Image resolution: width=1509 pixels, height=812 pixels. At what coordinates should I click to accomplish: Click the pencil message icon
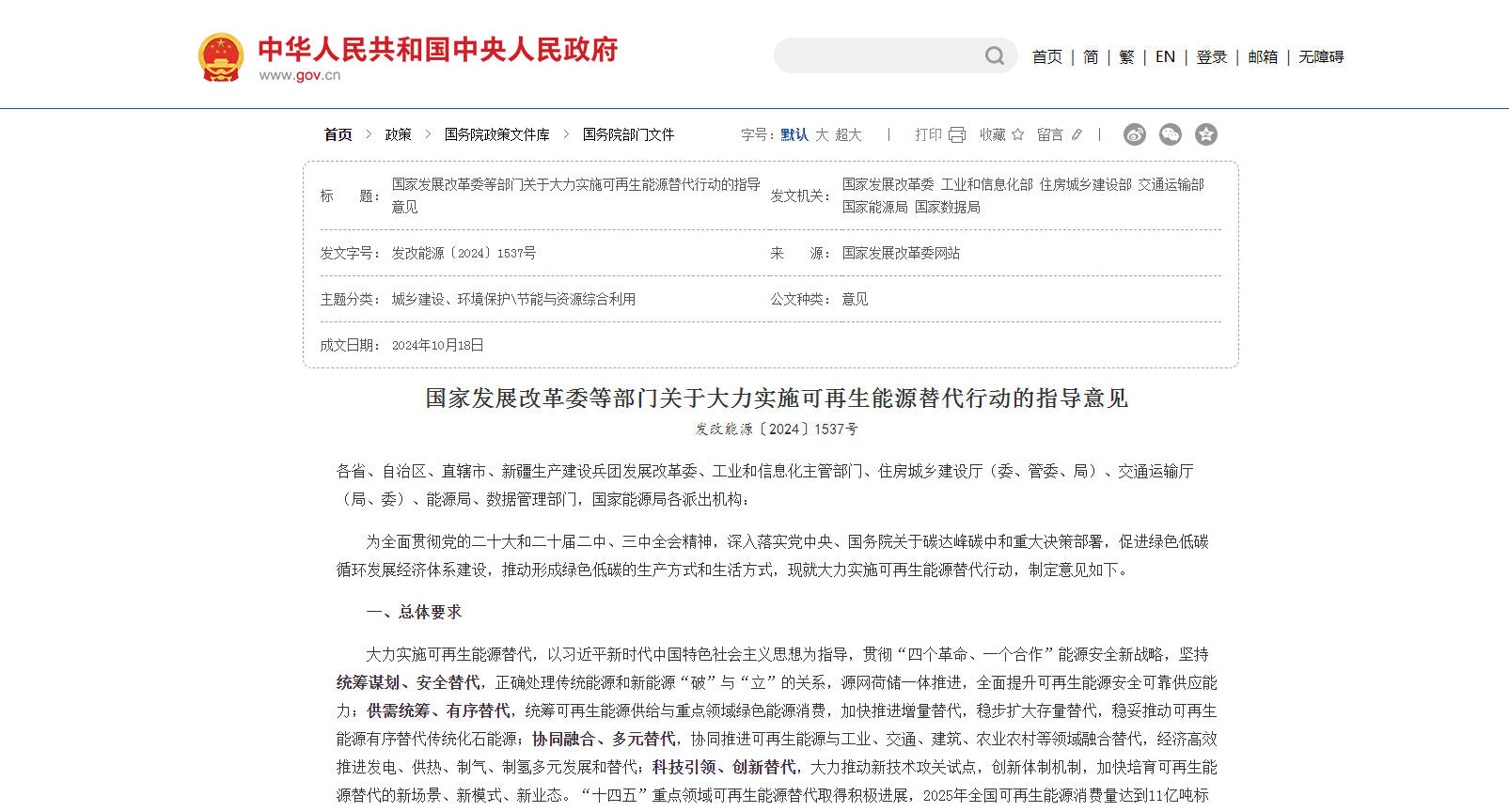click(1077, 135)
